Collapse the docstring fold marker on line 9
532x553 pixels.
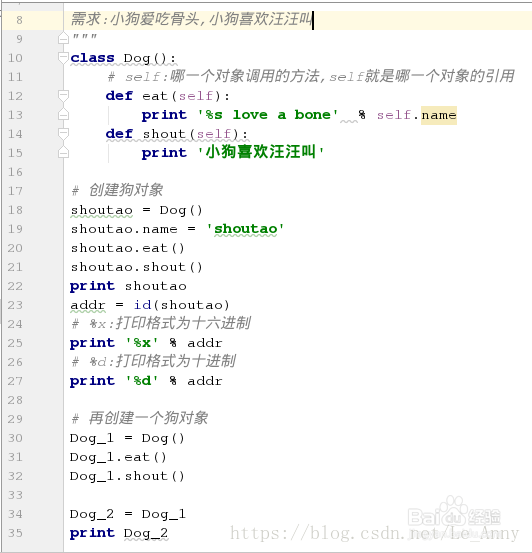(x=63, y=38)
